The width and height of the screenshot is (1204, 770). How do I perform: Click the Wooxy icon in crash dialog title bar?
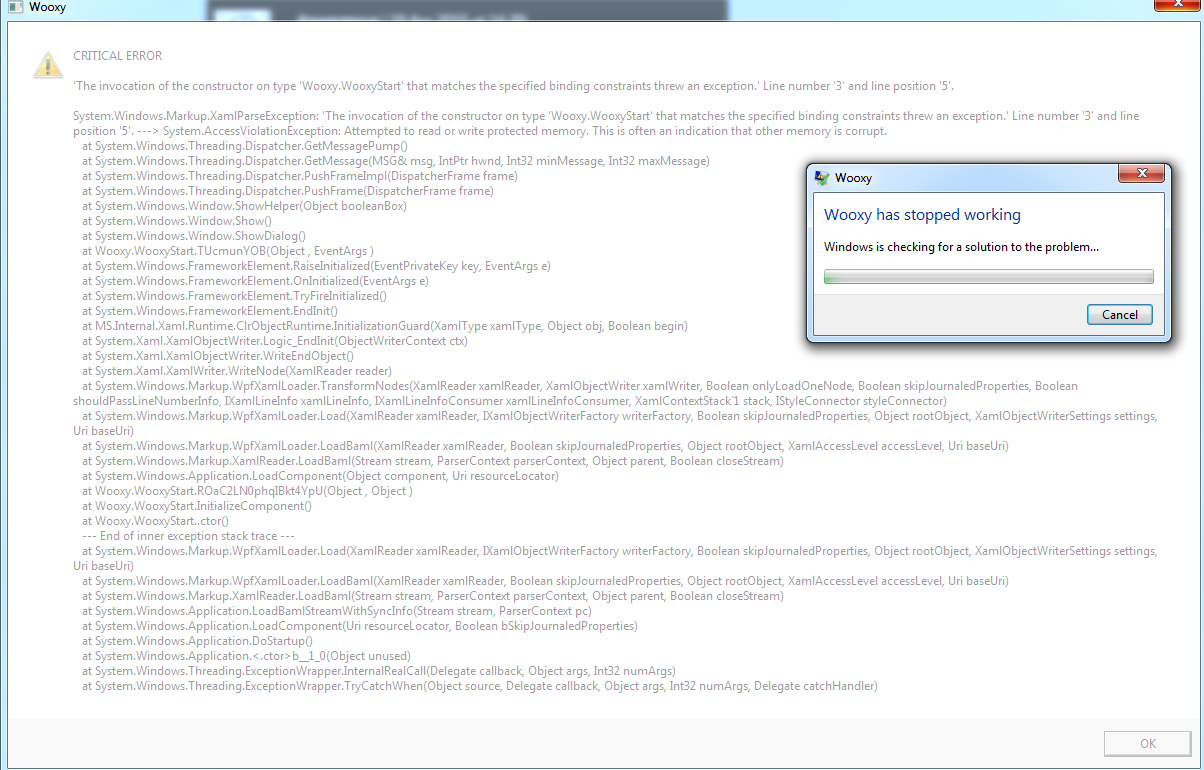point(822,178)
